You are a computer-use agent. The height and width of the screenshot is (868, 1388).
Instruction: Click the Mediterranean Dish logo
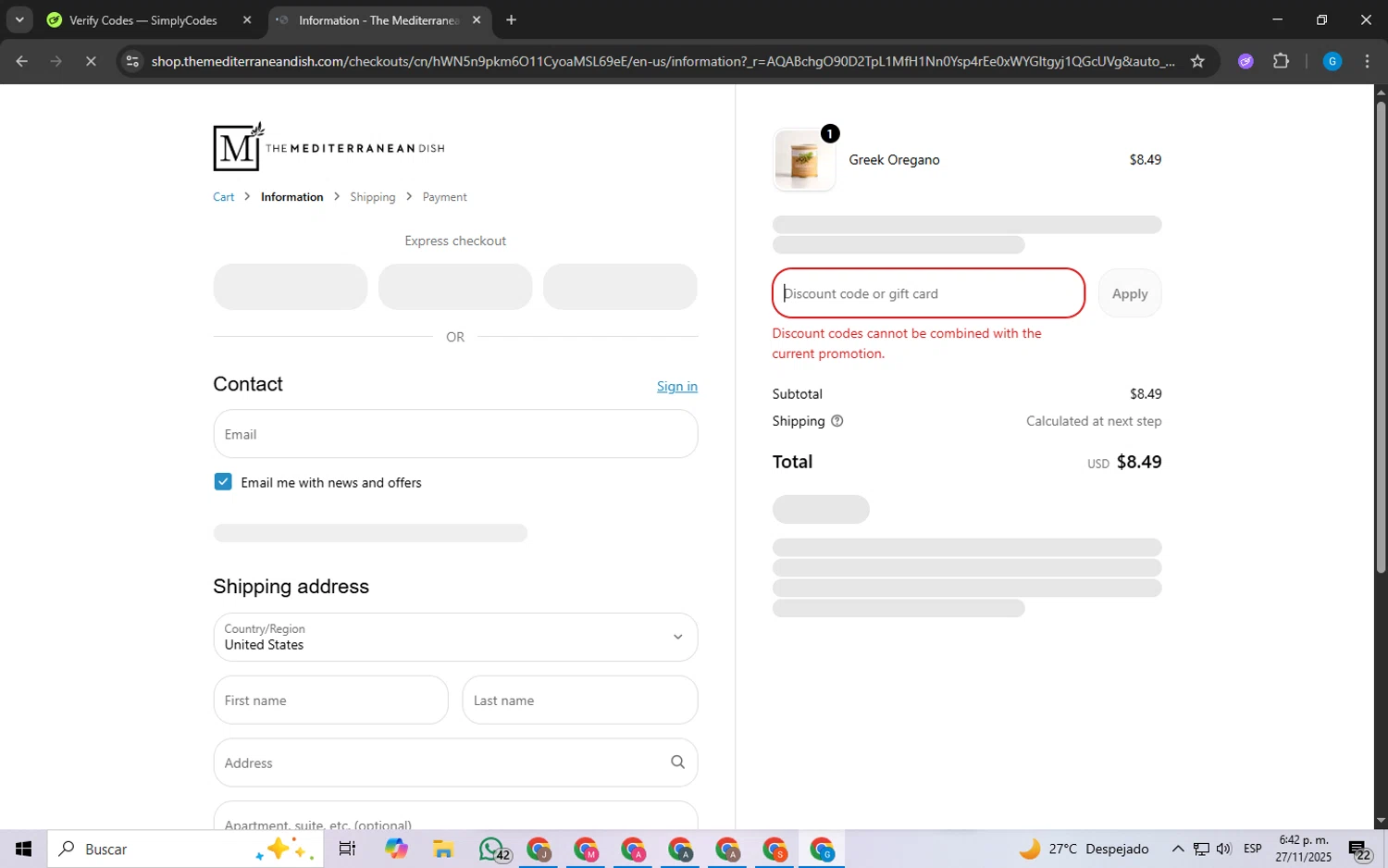click(328, 147)
